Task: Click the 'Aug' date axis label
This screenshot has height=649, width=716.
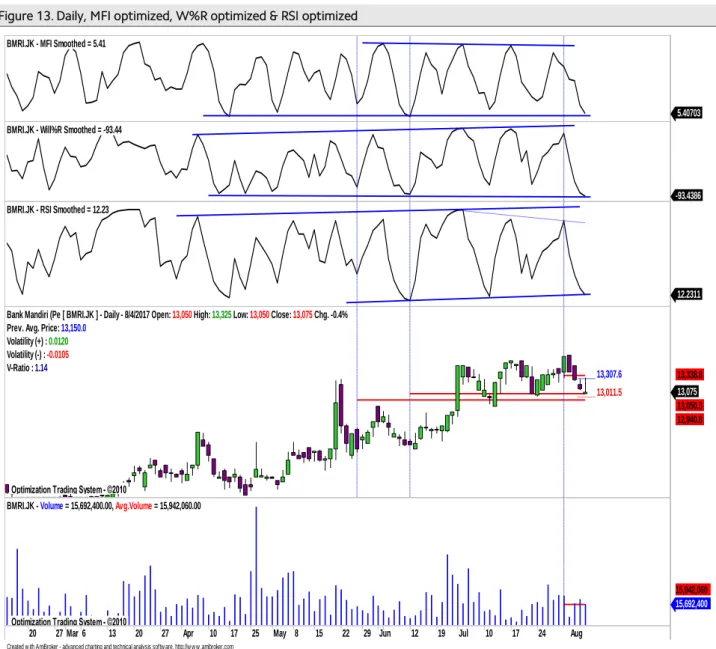Action: [x=577, y=633]
